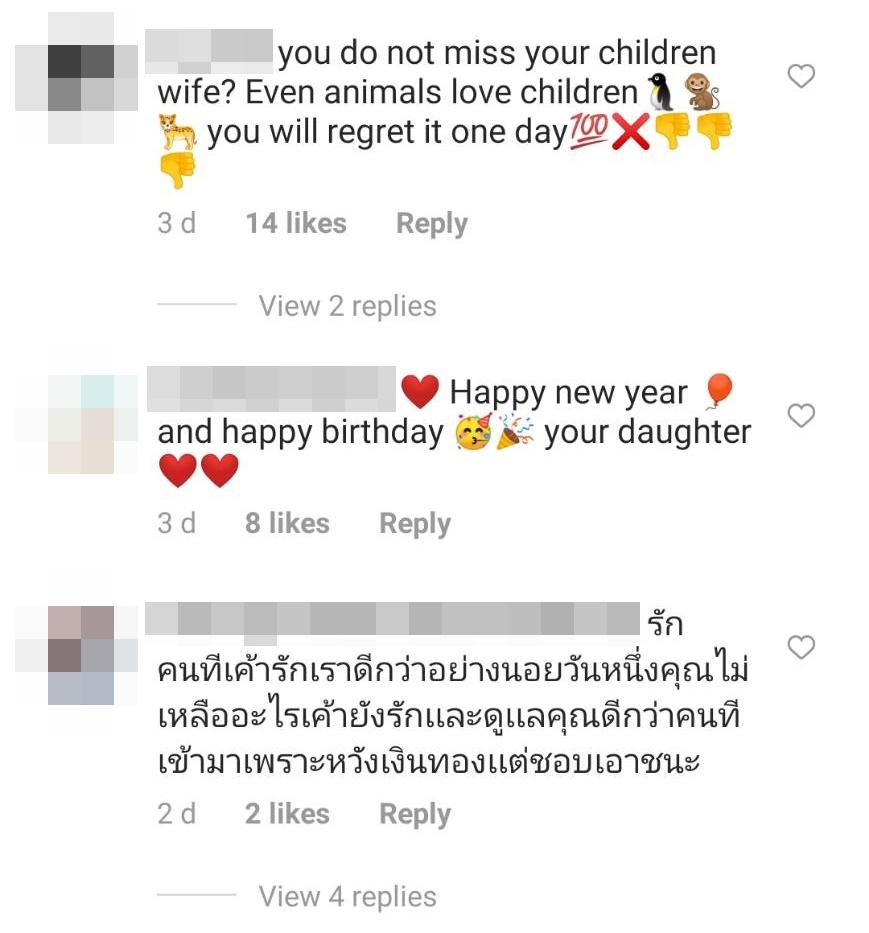Like the 'you do not miss your children' comment
This screenshot has width=869, height=933.
click(x=801, y=76)
